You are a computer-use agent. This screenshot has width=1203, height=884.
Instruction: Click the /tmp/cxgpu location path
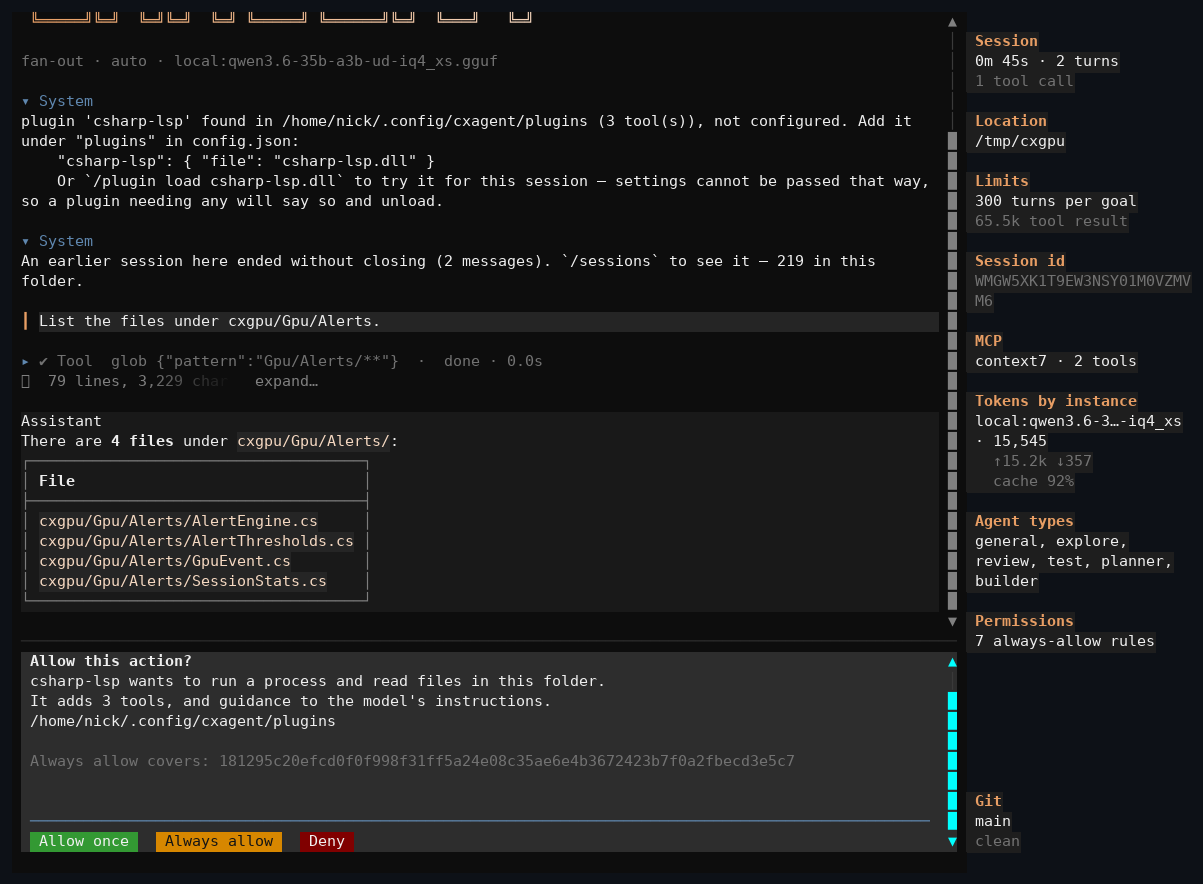[x=1020, y=141]
